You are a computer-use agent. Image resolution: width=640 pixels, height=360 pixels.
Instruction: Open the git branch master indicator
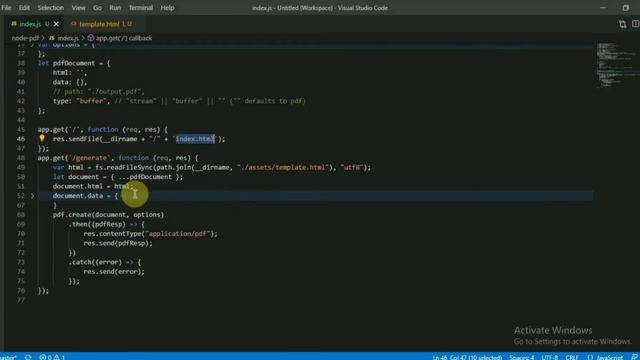point(8,357)
